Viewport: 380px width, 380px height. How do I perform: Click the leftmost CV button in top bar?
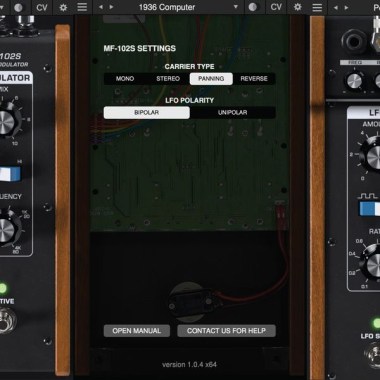[42, 7]
